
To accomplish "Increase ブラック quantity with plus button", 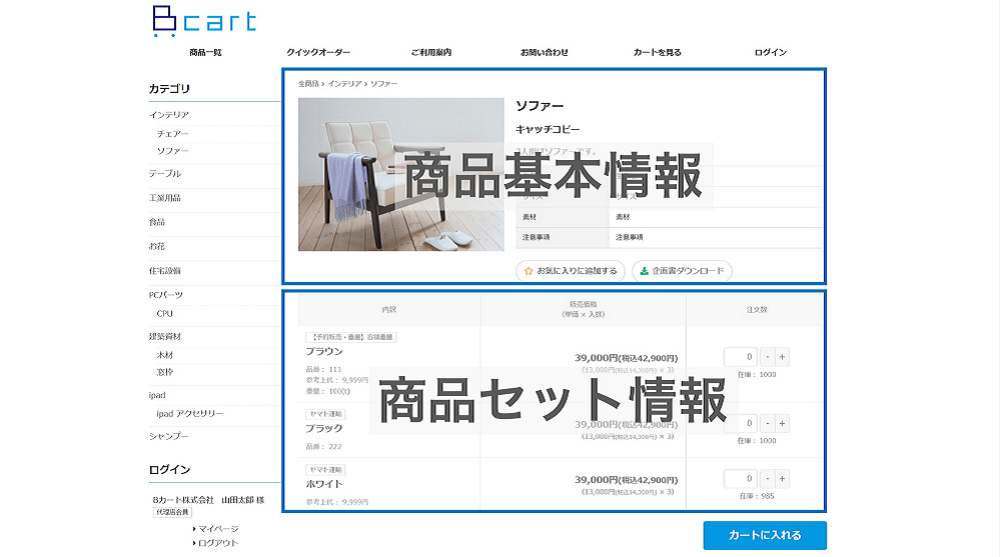I will (x=783, y=423).
